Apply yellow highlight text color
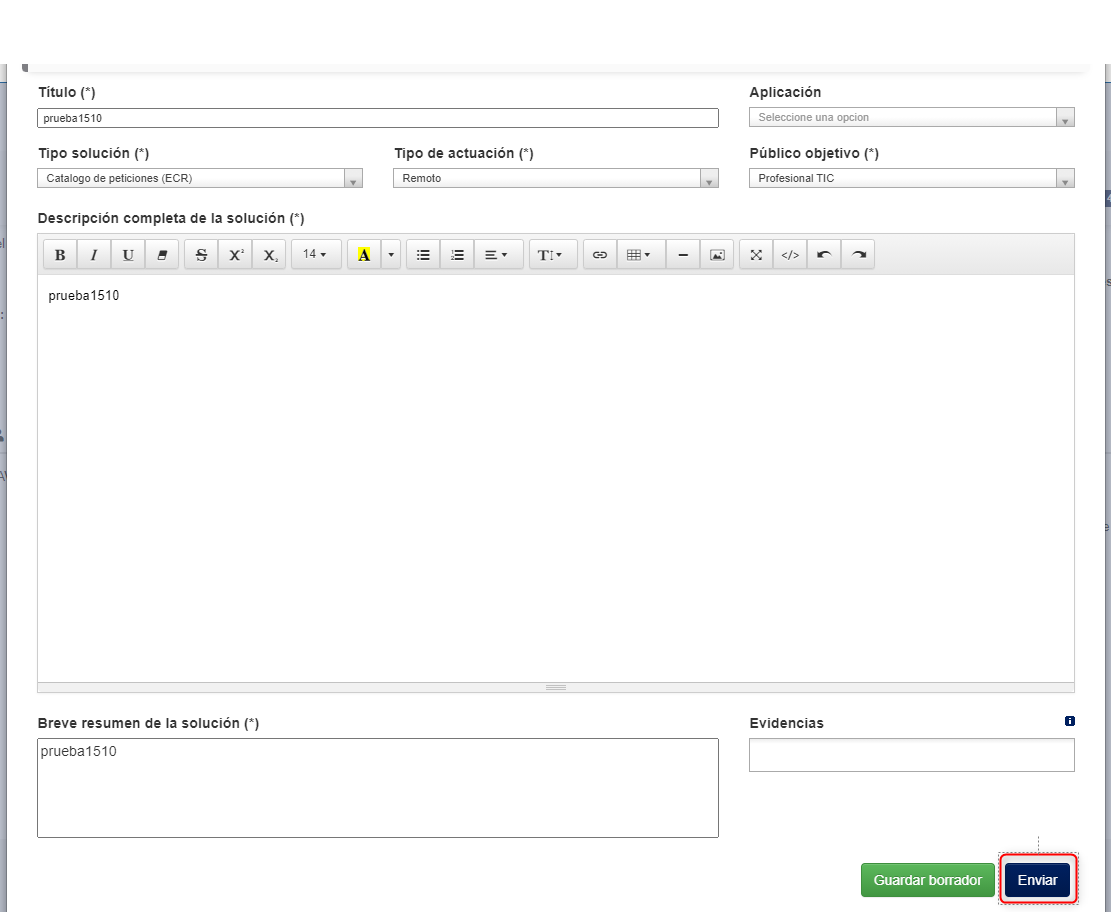The height and width of the screenshot is (912, 1111). pyautogui.click(x=364, y=254)
